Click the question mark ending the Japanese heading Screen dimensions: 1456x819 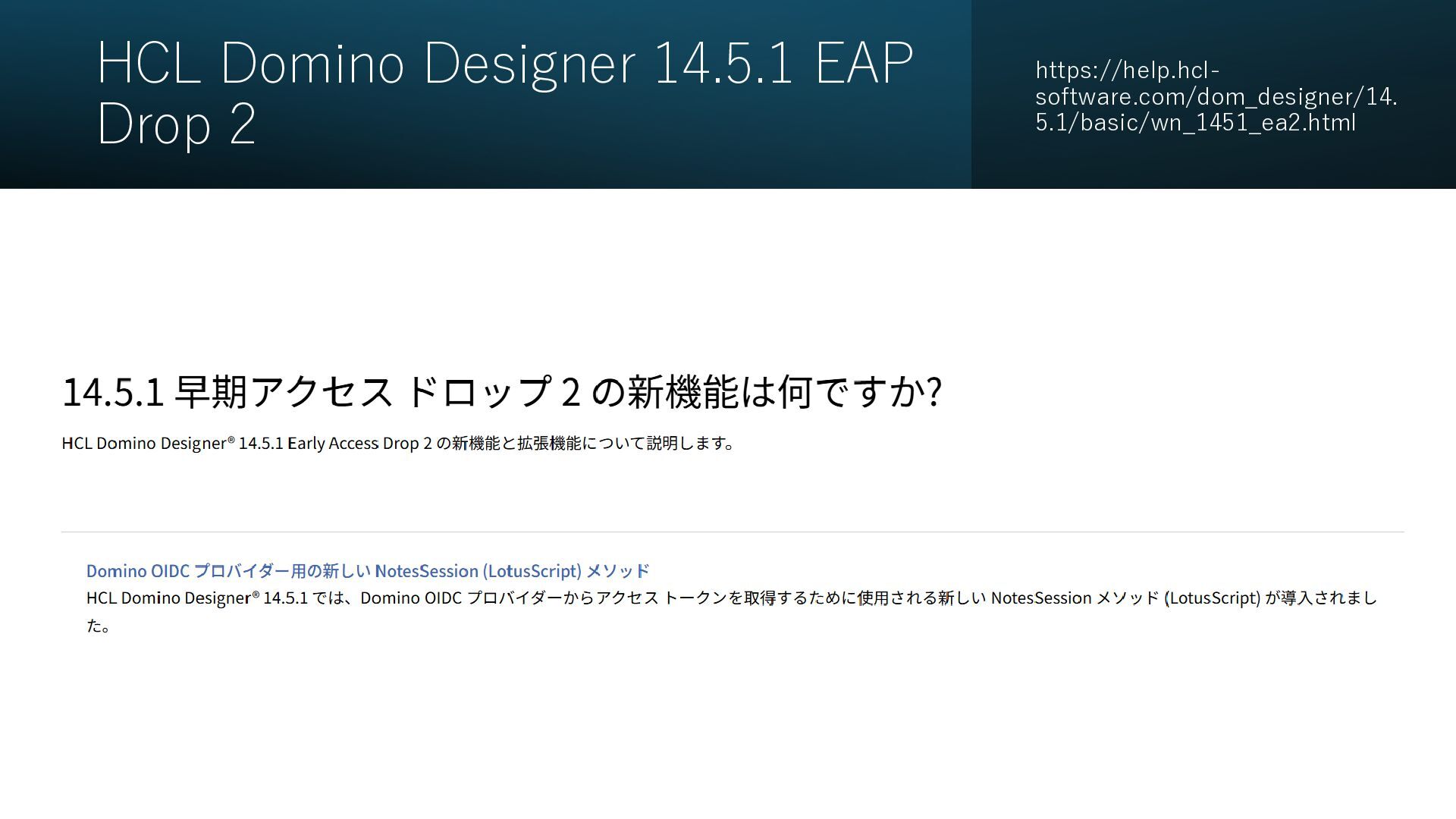(935, 392)
